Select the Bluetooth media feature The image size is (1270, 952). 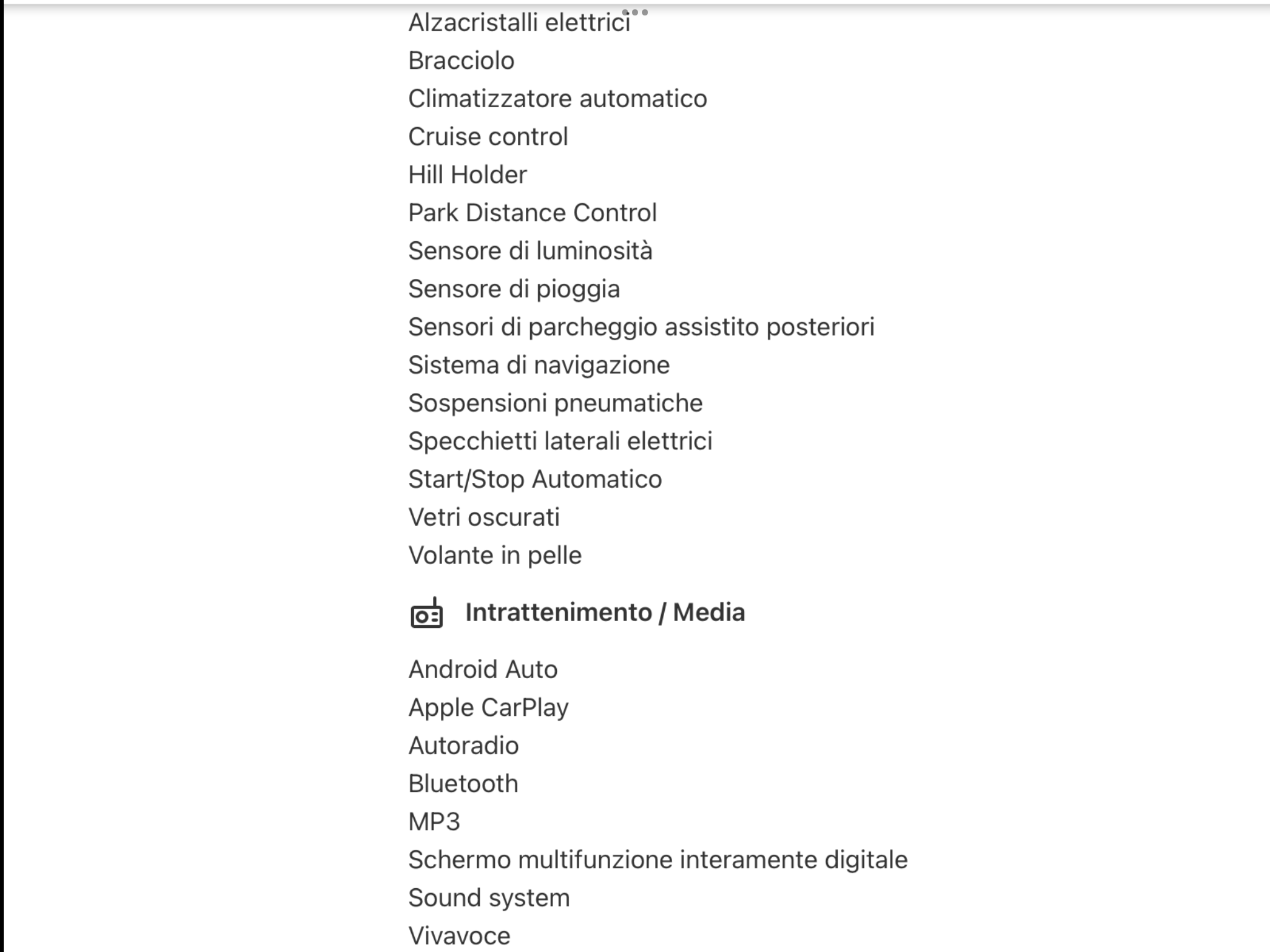click(x=463, y=784)
